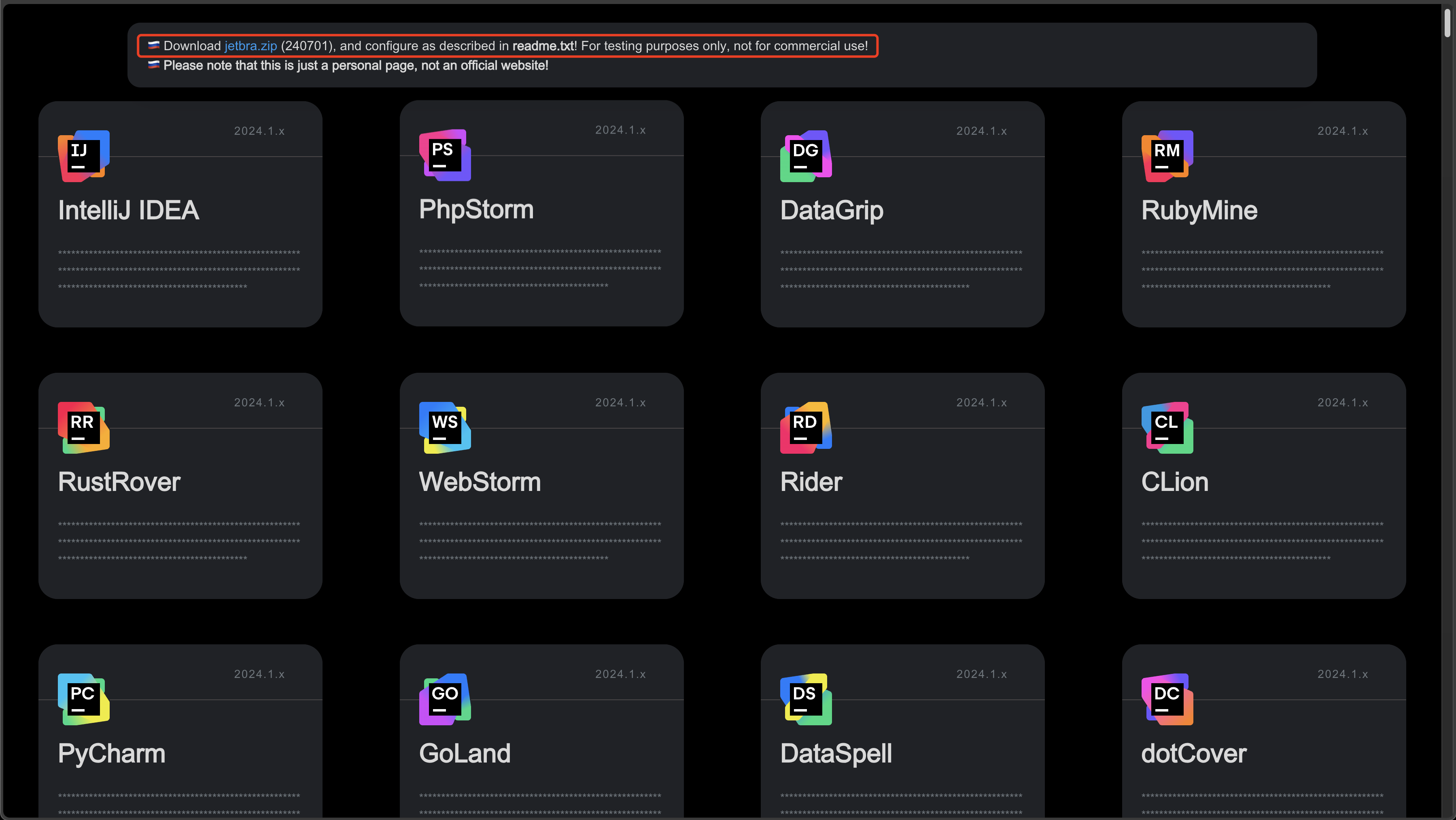Click the CLion CL logo icon

(1167, 428)
